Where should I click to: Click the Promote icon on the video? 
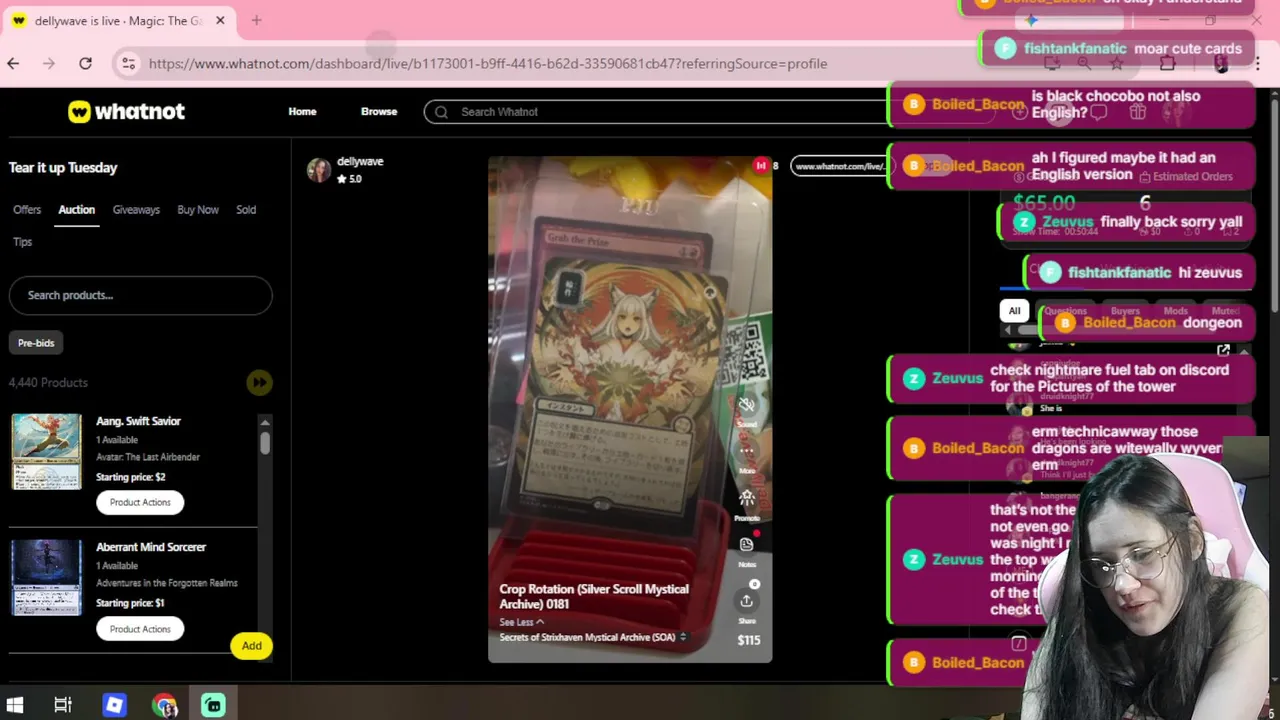[x=746, y=498]
